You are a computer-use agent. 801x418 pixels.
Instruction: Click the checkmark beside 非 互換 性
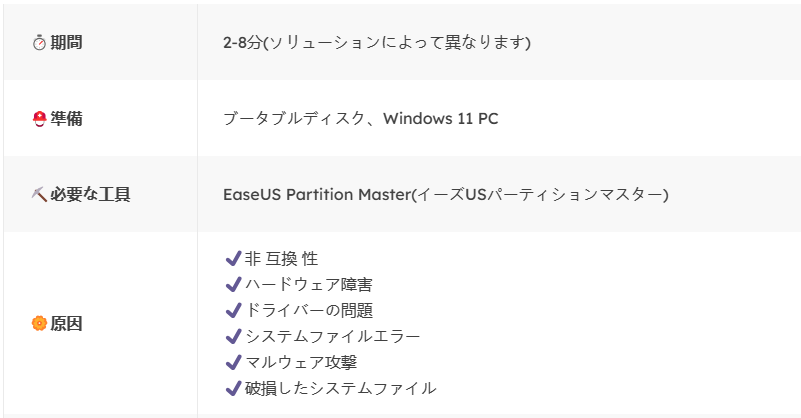(x=234, y=259)
